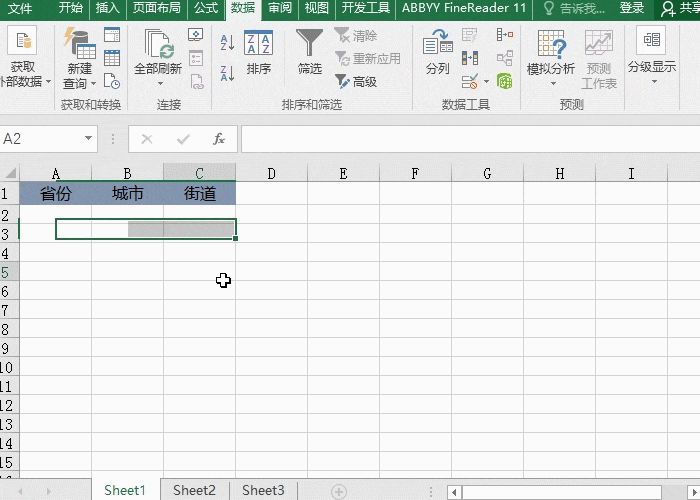Expand the Outline (分级显示) group menu
Image resolution: width=700 pixels, height=500 pixels.
coord(652,60)
